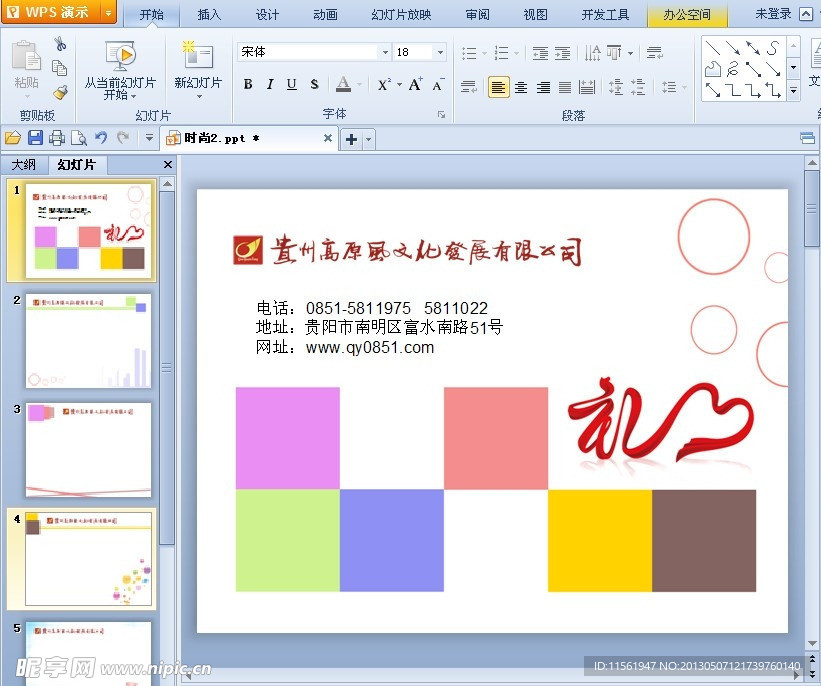Expand the shapes gallery

tap(793, 91)
